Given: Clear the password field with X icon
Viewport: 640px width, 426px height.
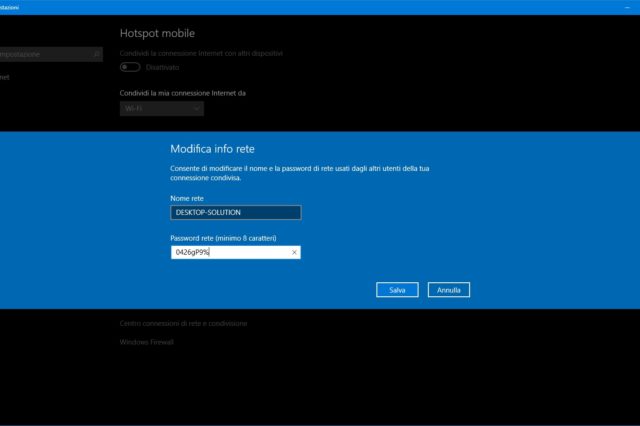Looking at the screenshot, I should [x=294, y=252].
